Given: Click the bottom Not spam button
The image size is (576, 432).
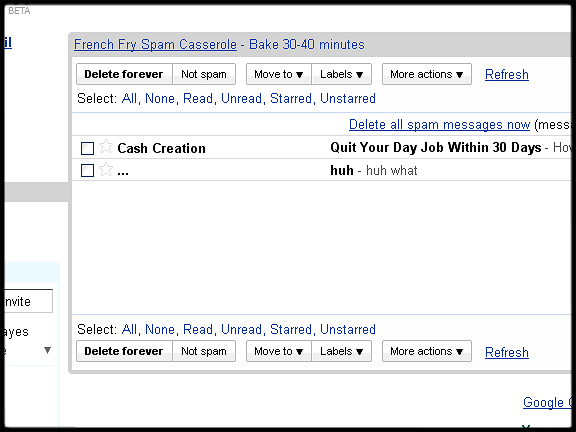Looking at the screenshot, I should coord(204,351).
